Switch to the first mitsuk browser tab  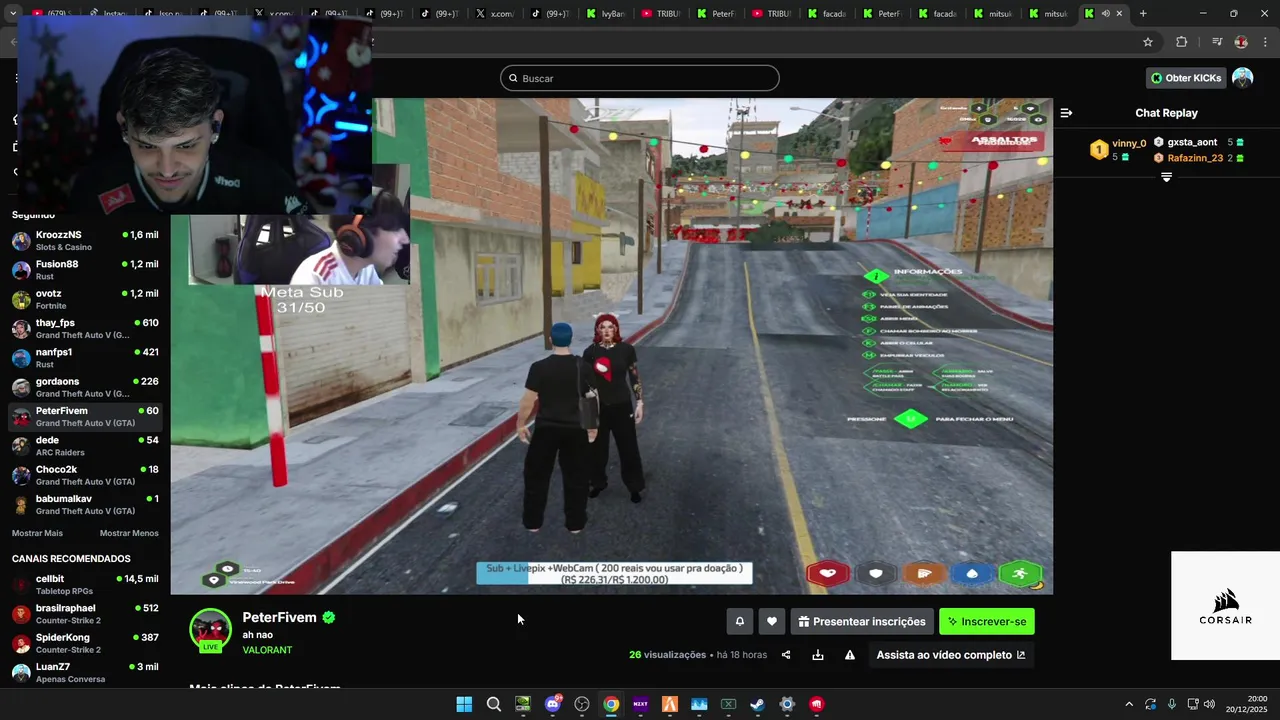point(992,13)
